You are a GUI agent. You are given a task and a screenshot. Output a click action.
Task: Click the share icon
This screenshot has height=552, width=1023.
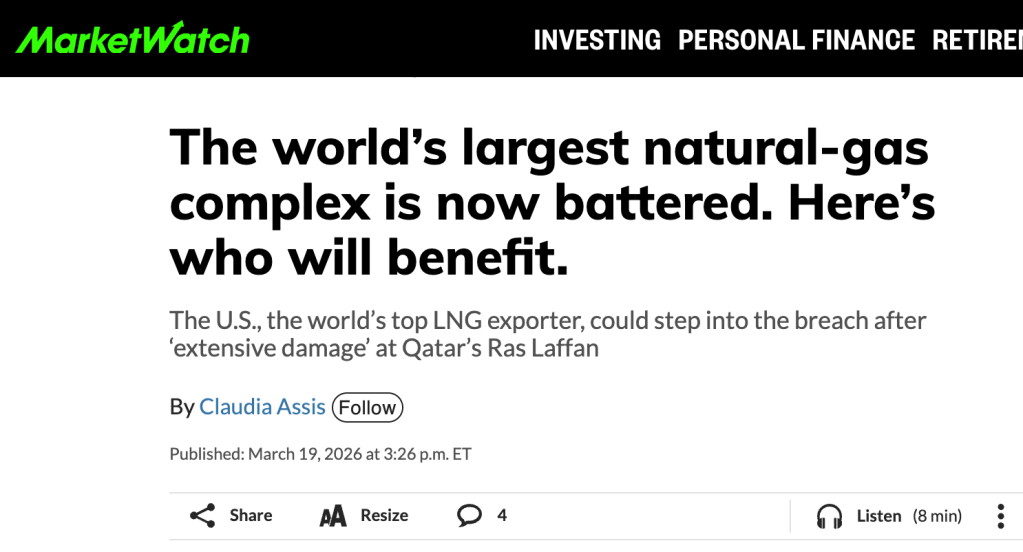click(203, 516)
